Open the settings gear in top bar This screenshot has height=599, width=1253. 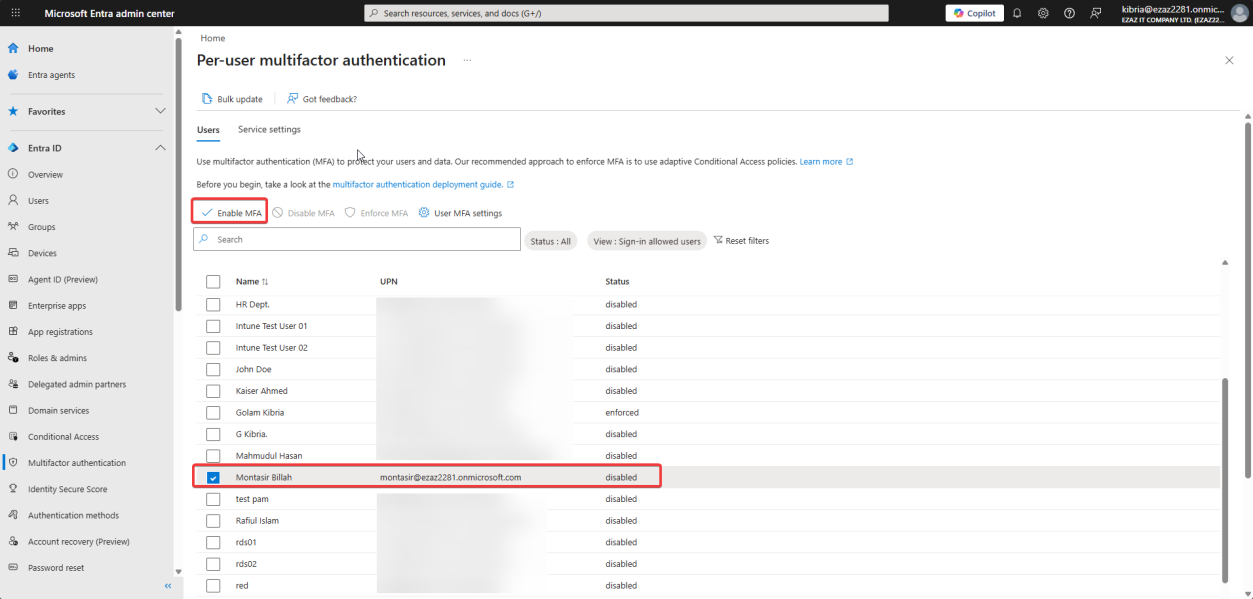(x=1043, y=13)
